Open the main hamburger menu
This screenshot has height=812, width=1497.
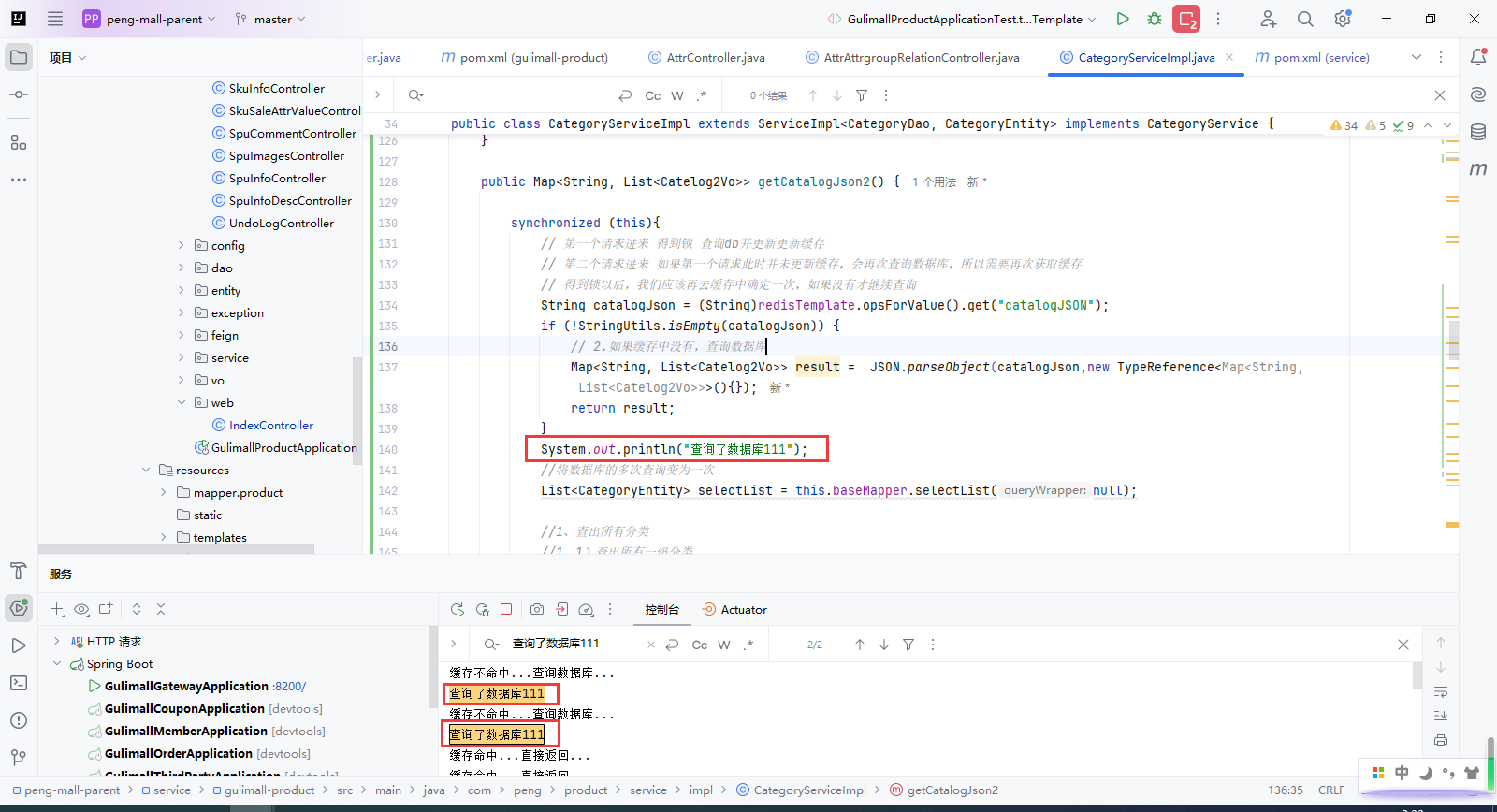55,19
